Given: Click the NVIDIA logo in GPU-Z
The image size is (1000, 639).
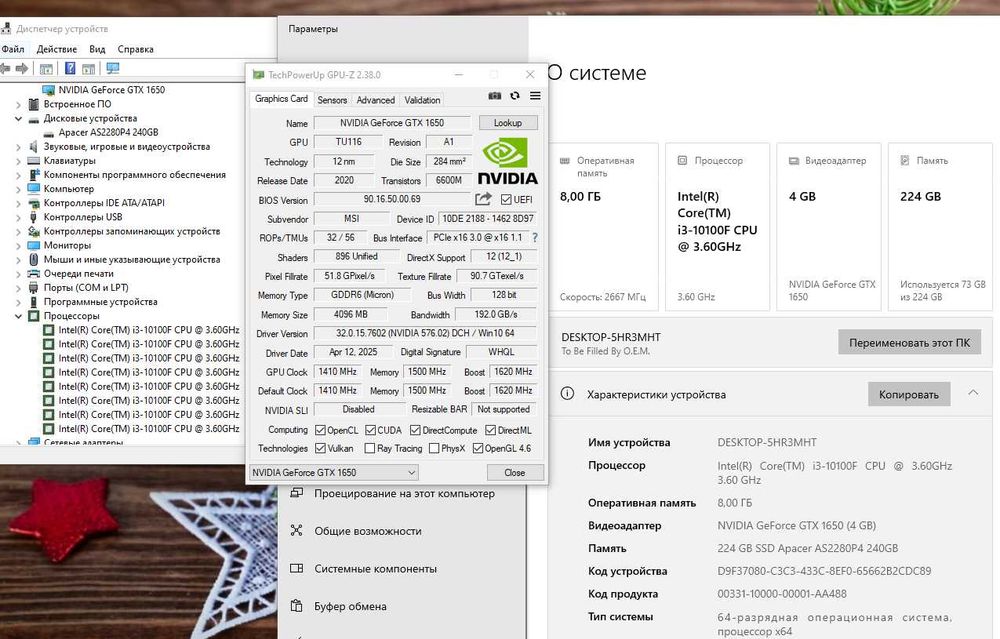Looking at the screenshot, I should [x=508, y=160].
